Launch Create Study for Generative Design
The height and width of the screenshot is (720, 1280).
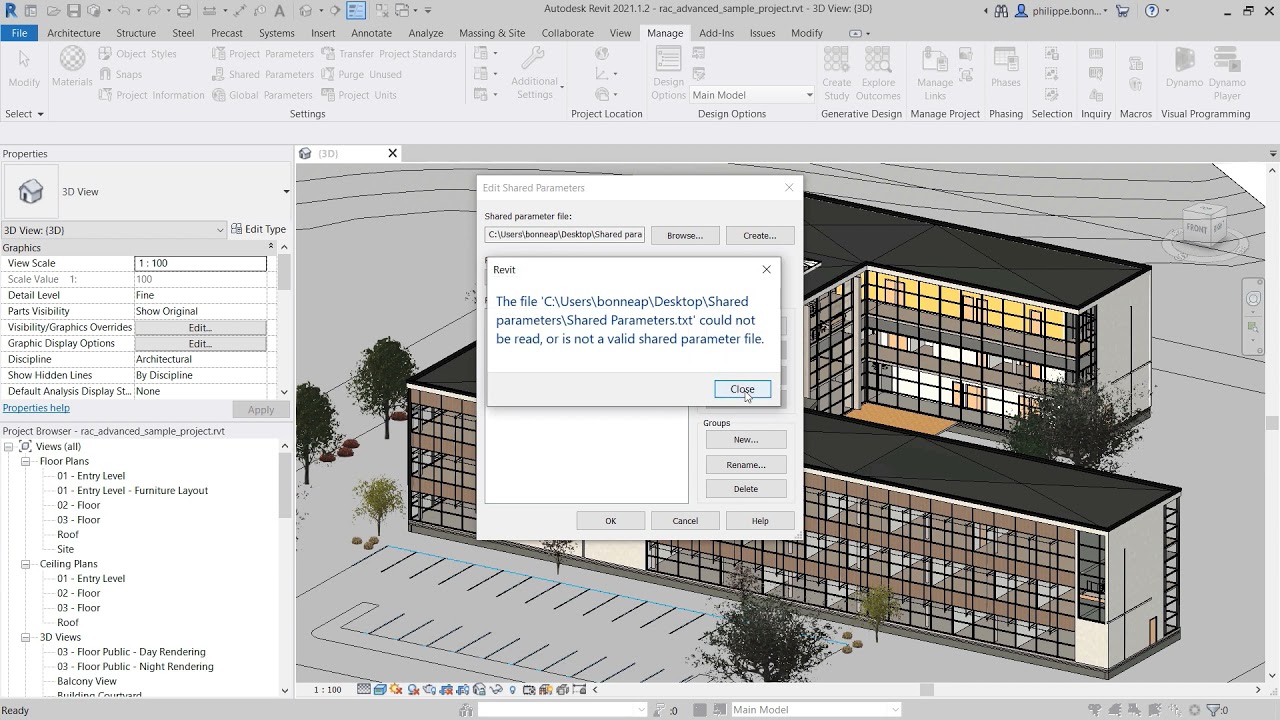pos(836,74)
